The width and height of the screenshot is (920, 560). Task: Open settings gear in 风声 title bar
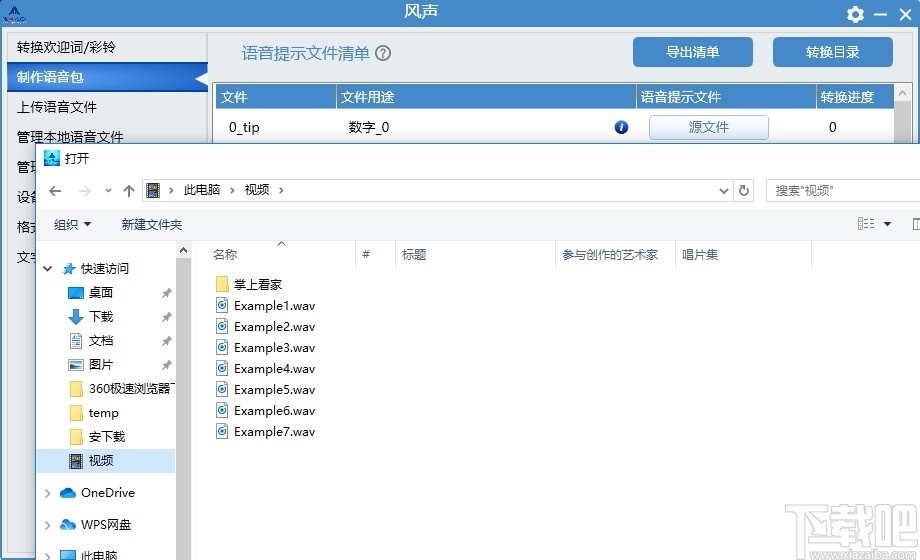855,14
